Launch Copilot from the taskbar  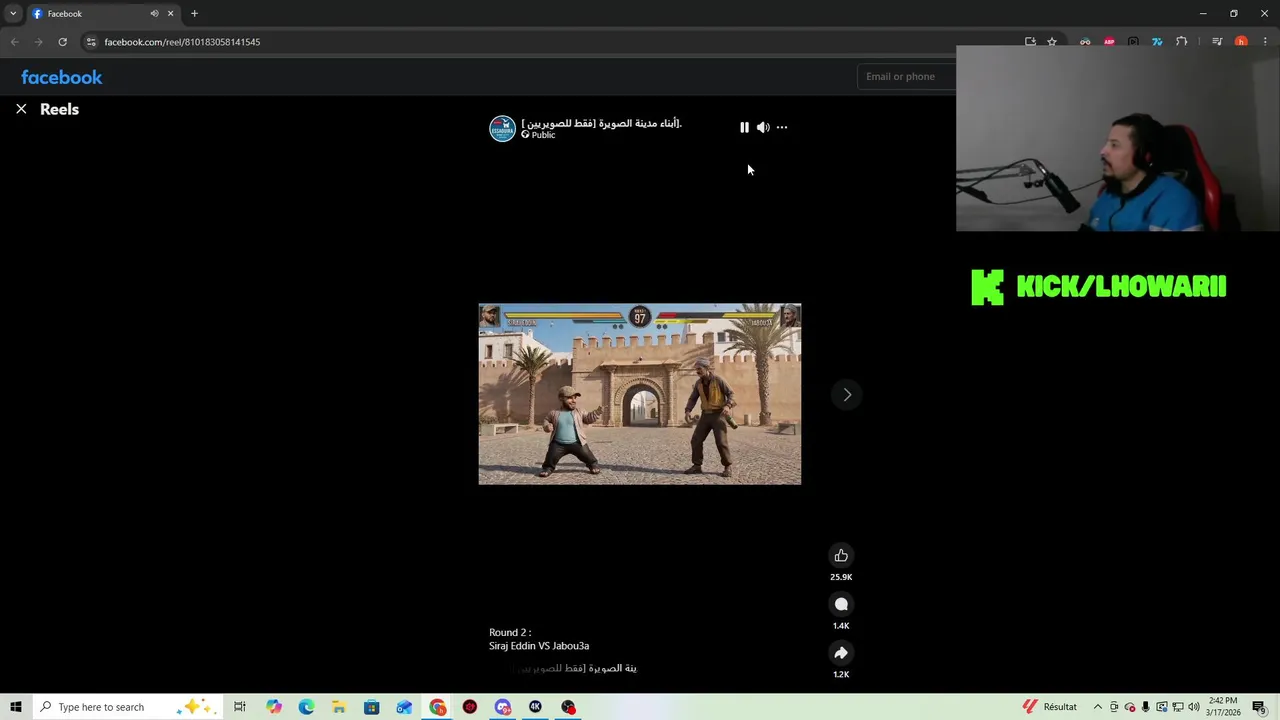(274, 707)
